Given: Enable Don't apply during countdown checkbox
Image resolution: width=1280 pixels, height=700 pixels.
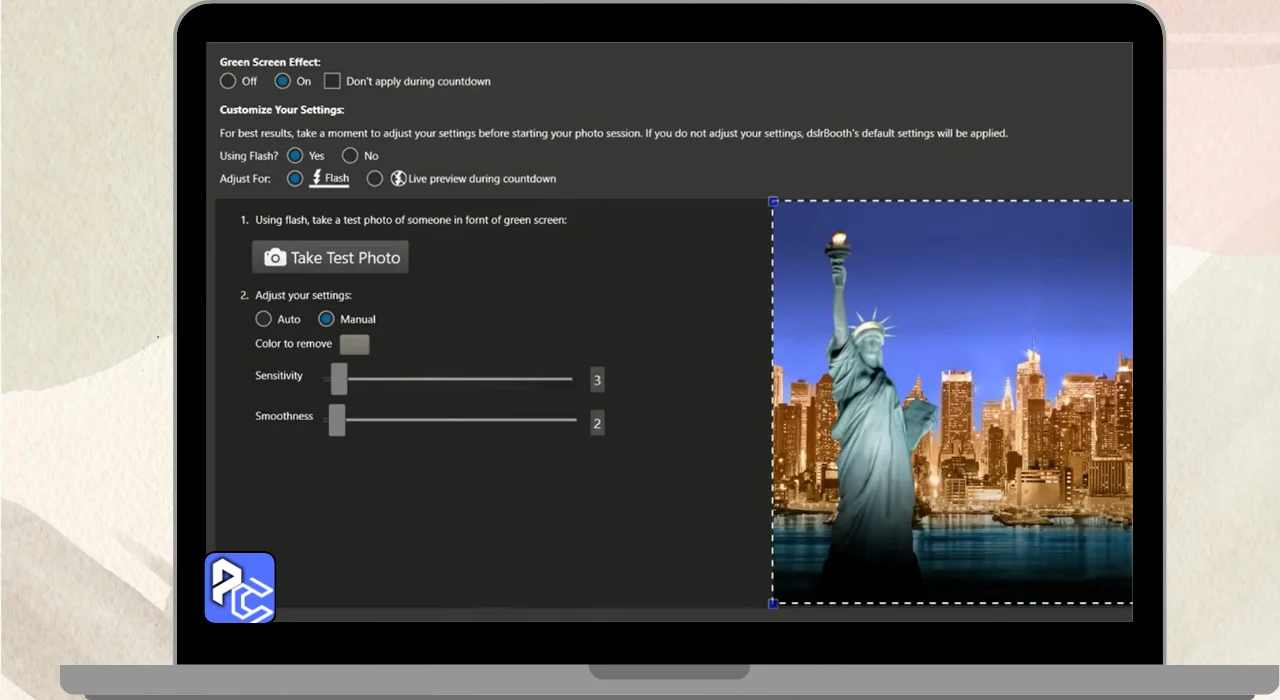Looking at the screenshot, I should click(x=332, y=81).
